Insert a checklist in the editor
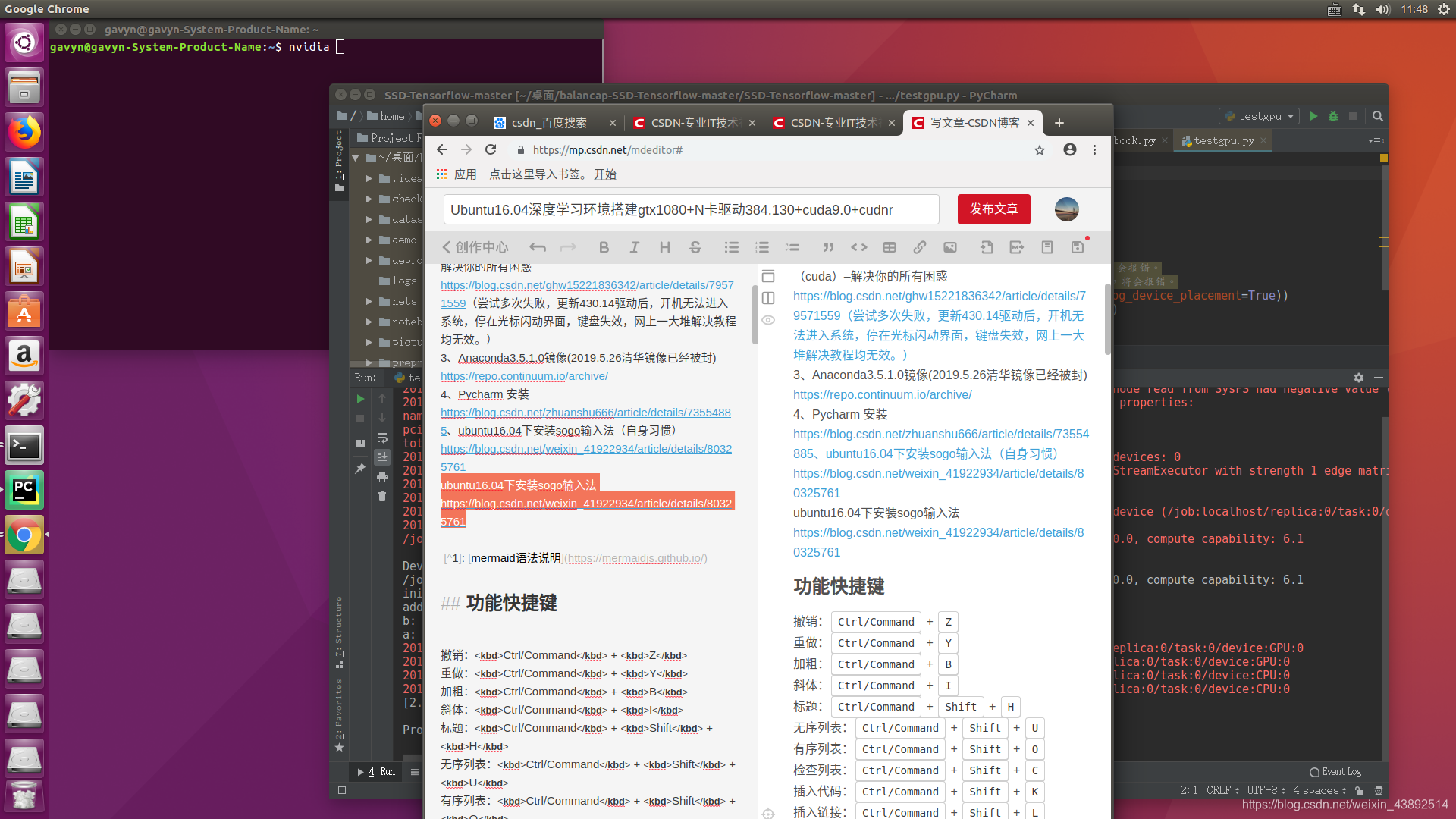The height and width of the screenshot is (819, 1456). [792, 247]
